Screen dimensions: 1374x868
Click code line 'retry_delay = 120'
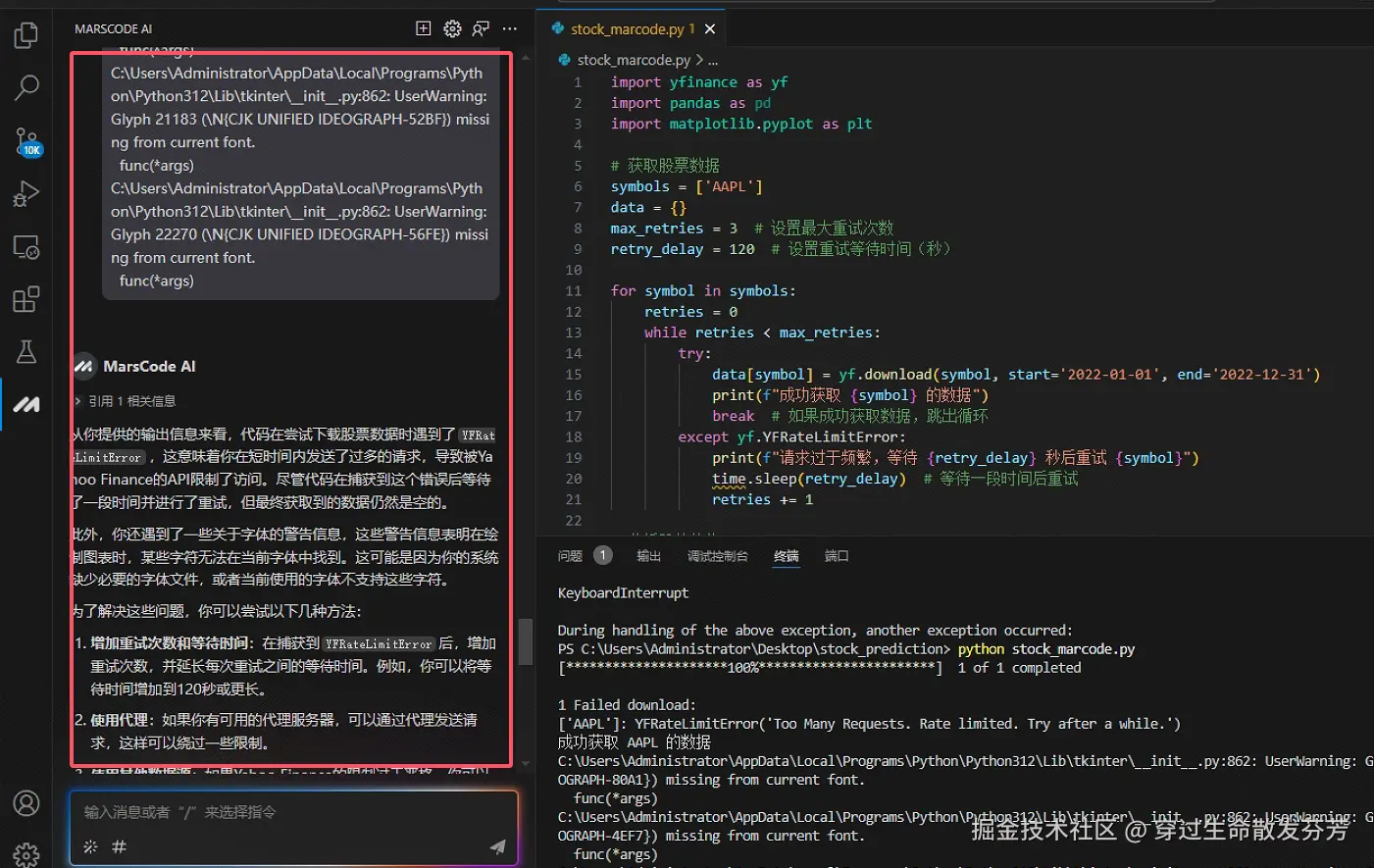click(683, 249)
